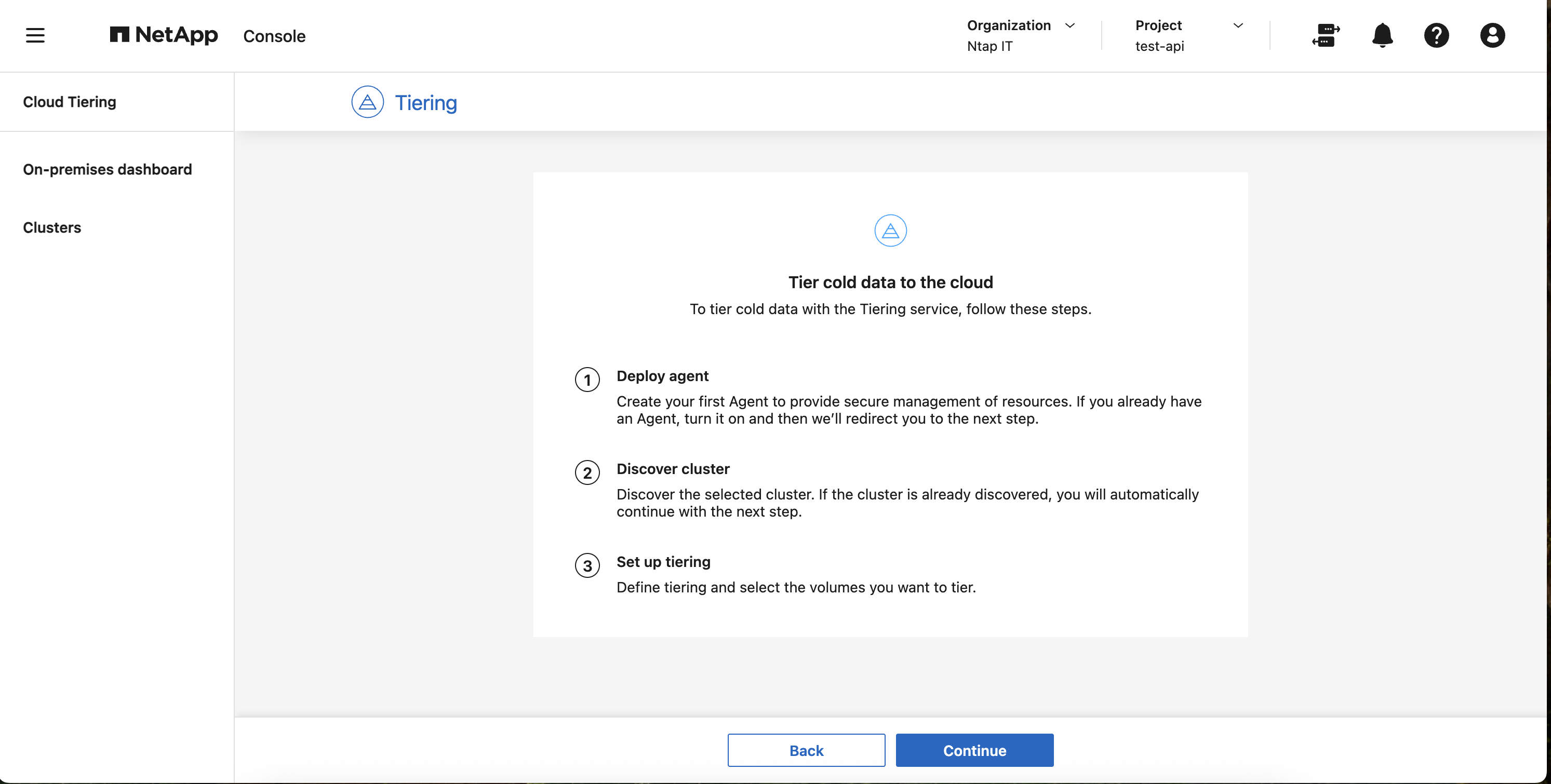The width and height of the screenshot is (1551, 784).
Task: Open the agents connector icon
Action: (x=1325, y=35)
